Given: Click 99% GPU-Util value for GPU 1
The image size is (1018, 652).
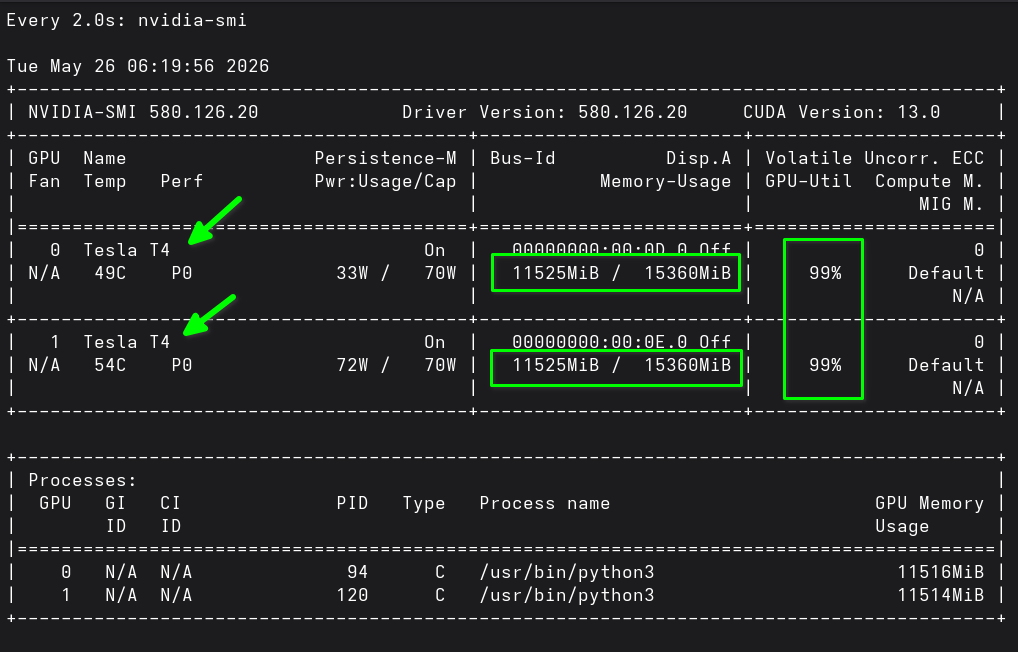Looking at the screenshot, I should pyautogui.click(x=825, y=366).
